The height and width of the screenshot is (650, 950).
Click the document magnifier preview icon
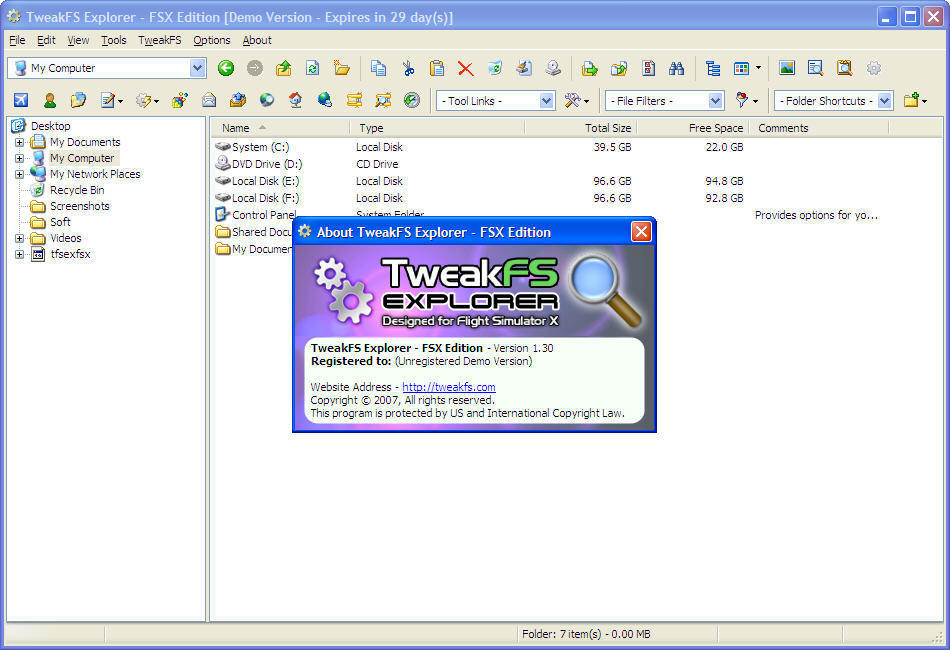(x=815, y=68)
